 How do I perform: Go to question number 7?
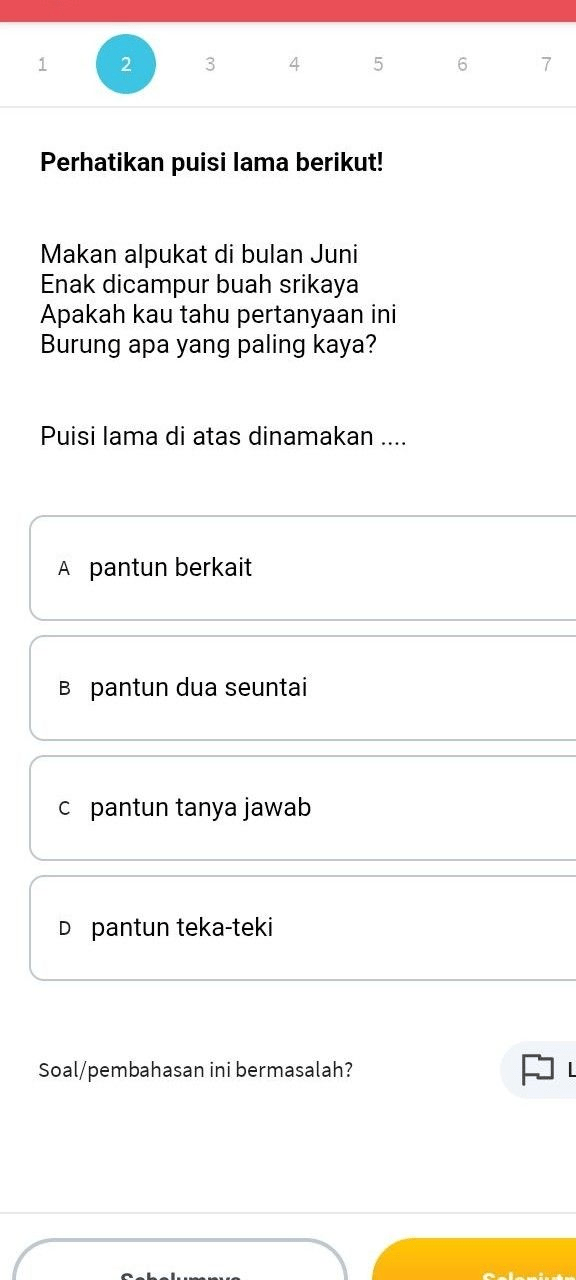tap(546, 65)
